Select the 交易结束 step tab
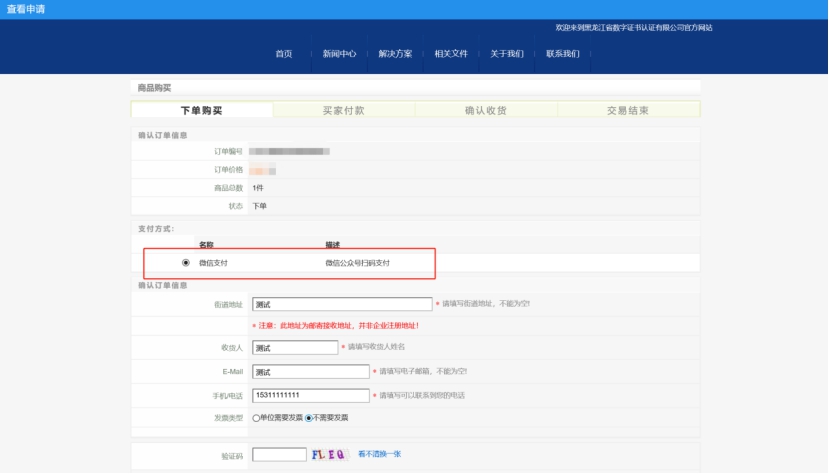Image resolution: width=829 pixels, height=474 pixels. [628, 110]
